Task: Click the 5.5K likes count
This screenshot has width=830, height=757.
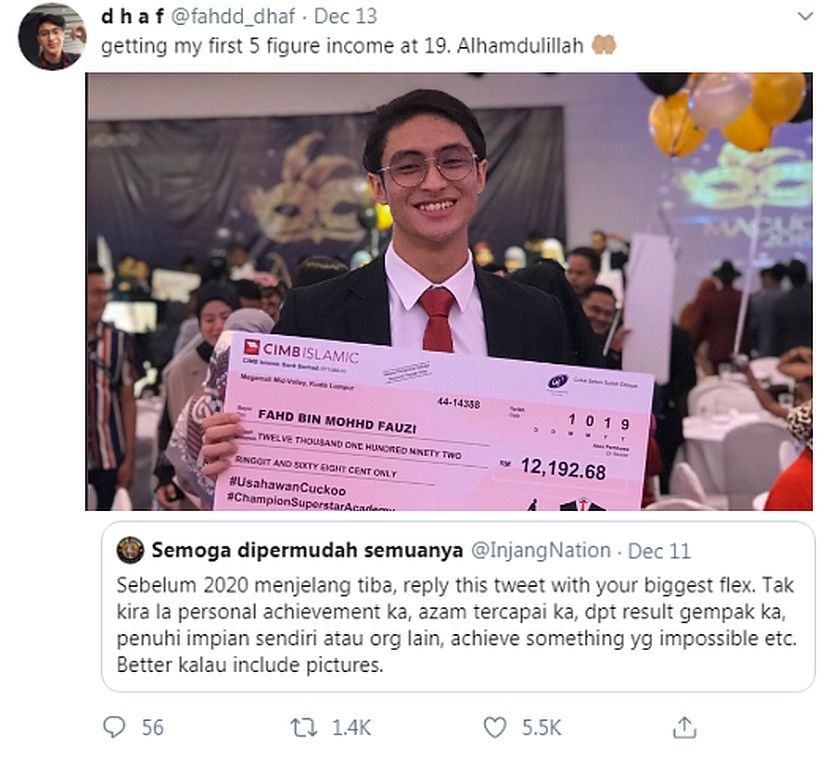Action: click(x=541, y=727)
